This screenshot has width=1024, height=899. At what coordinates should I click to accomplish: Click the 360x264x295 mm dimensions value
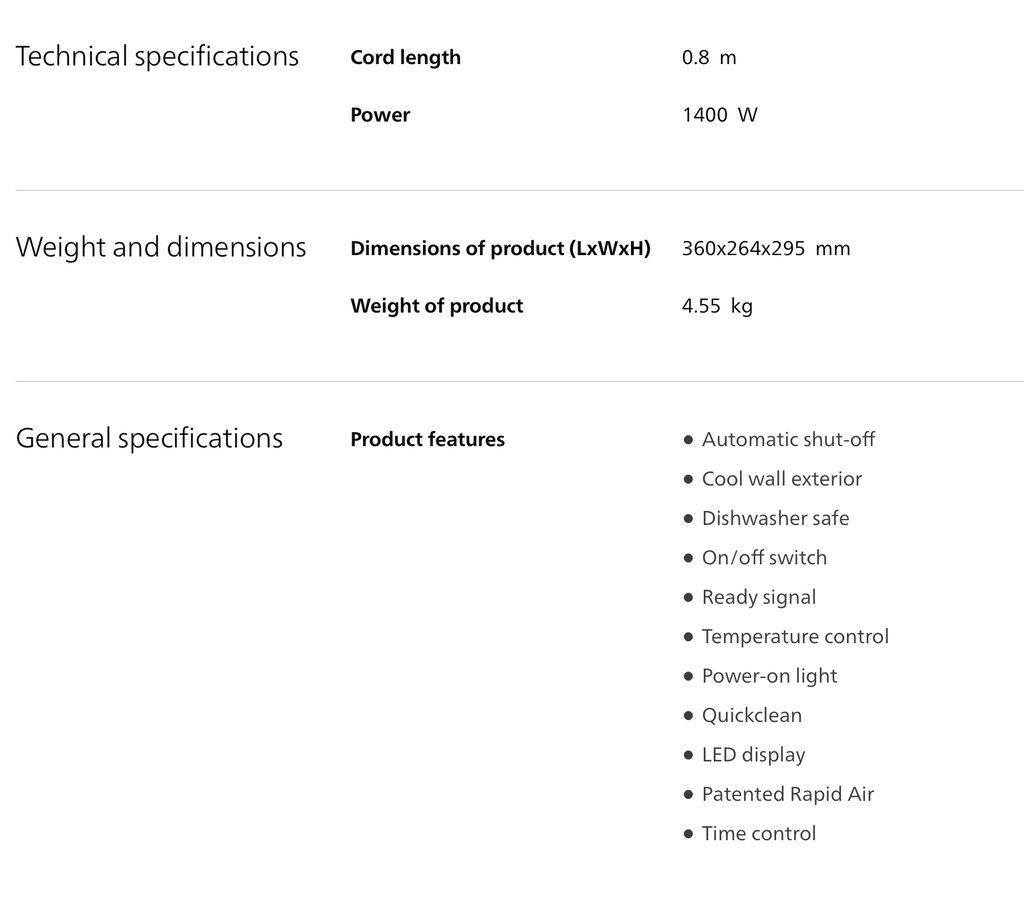point(765,249)
